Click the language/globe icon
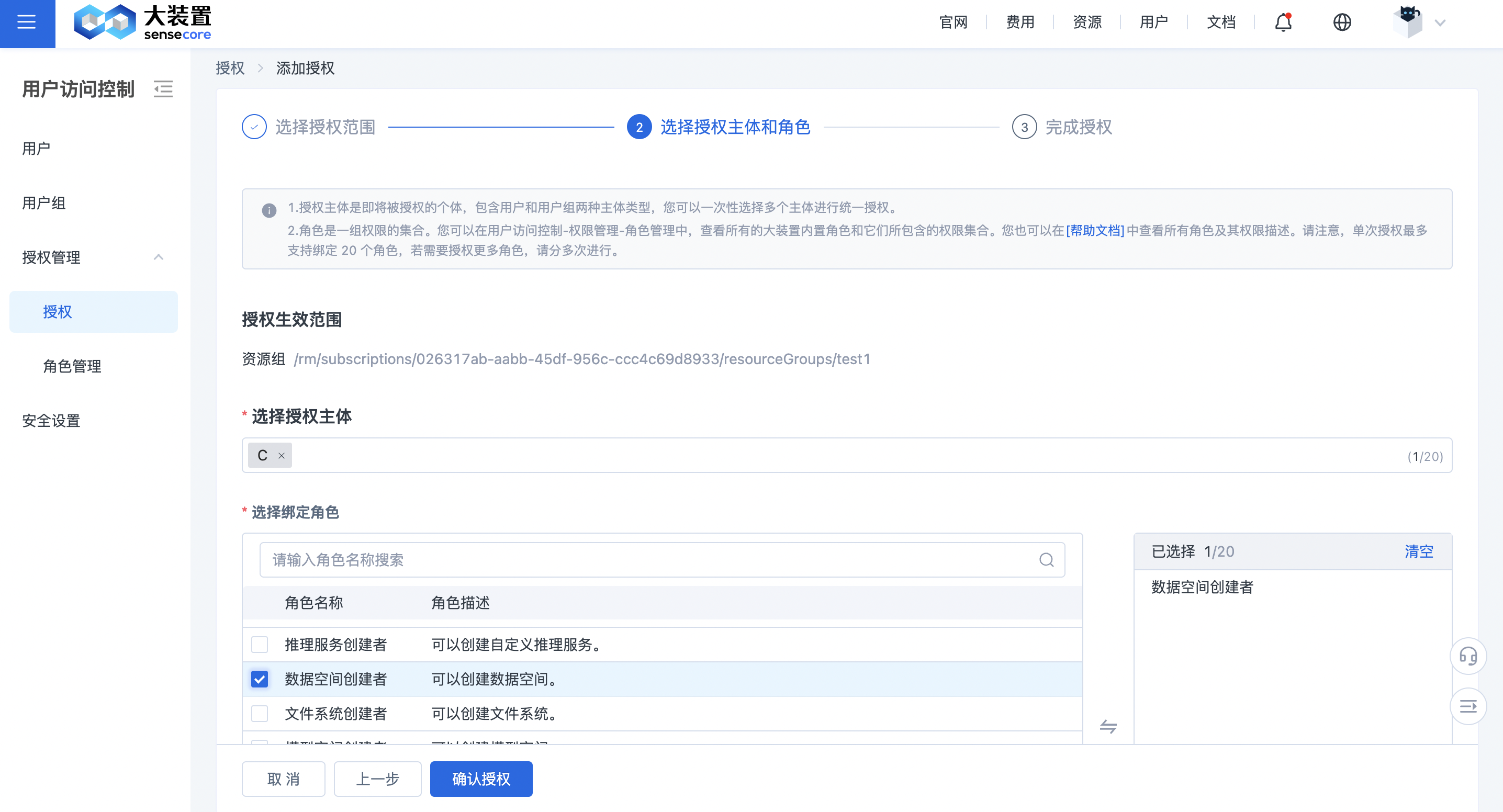Screen dimensions: 1503x812 [1342, 21]
